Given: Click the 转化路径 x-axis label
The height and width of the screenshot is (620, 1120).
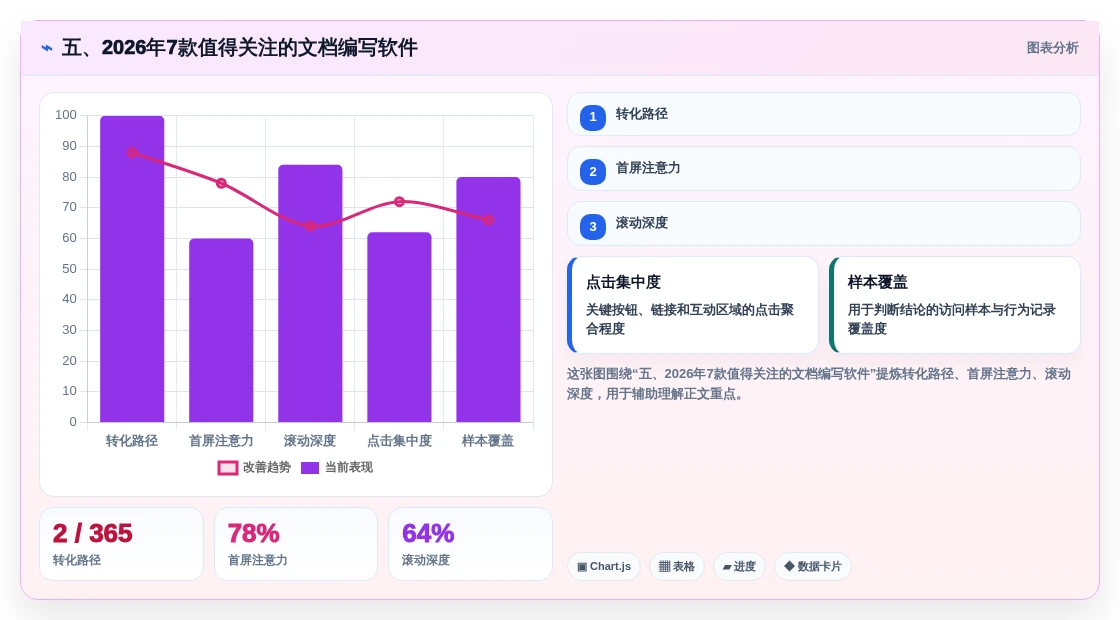Looking at the screenshot, I should pyautogui.click(x=132, y=441).
